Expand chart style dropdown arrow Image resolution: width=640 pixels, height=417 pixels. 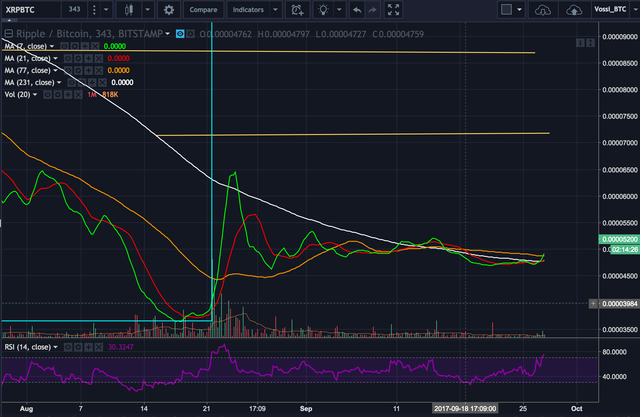point(147,10)
